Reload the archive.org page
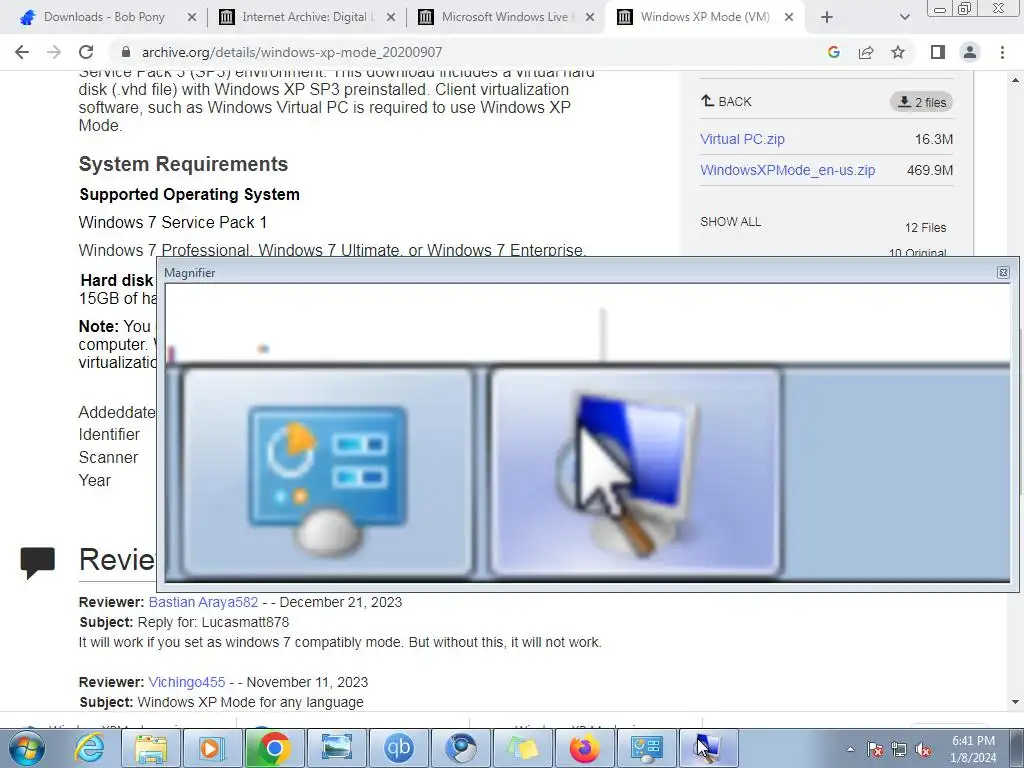The width and height of the screenshot is (1024, 768). pyautogui.click(x=86, y=52)
